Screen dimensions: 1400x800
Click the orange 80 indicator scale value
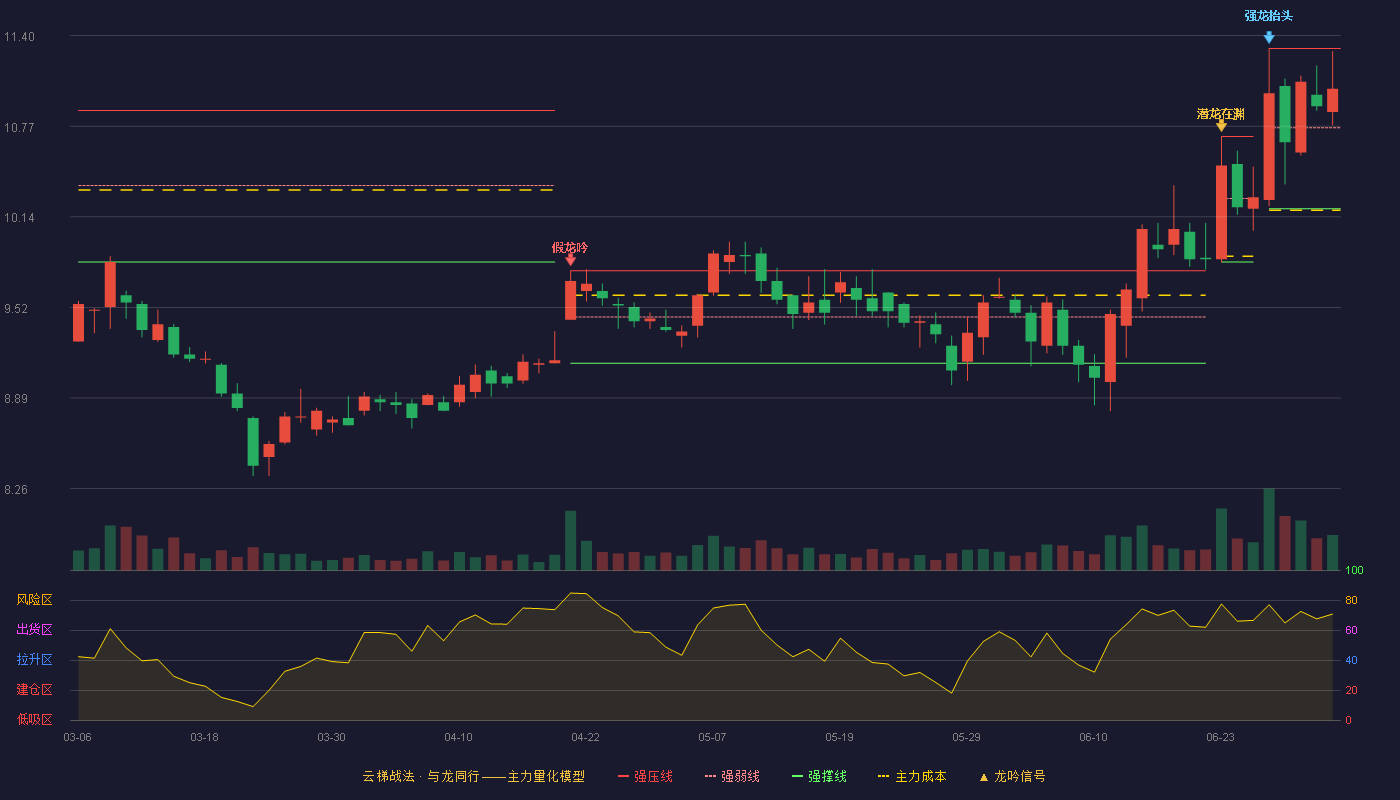(1351, 600)
